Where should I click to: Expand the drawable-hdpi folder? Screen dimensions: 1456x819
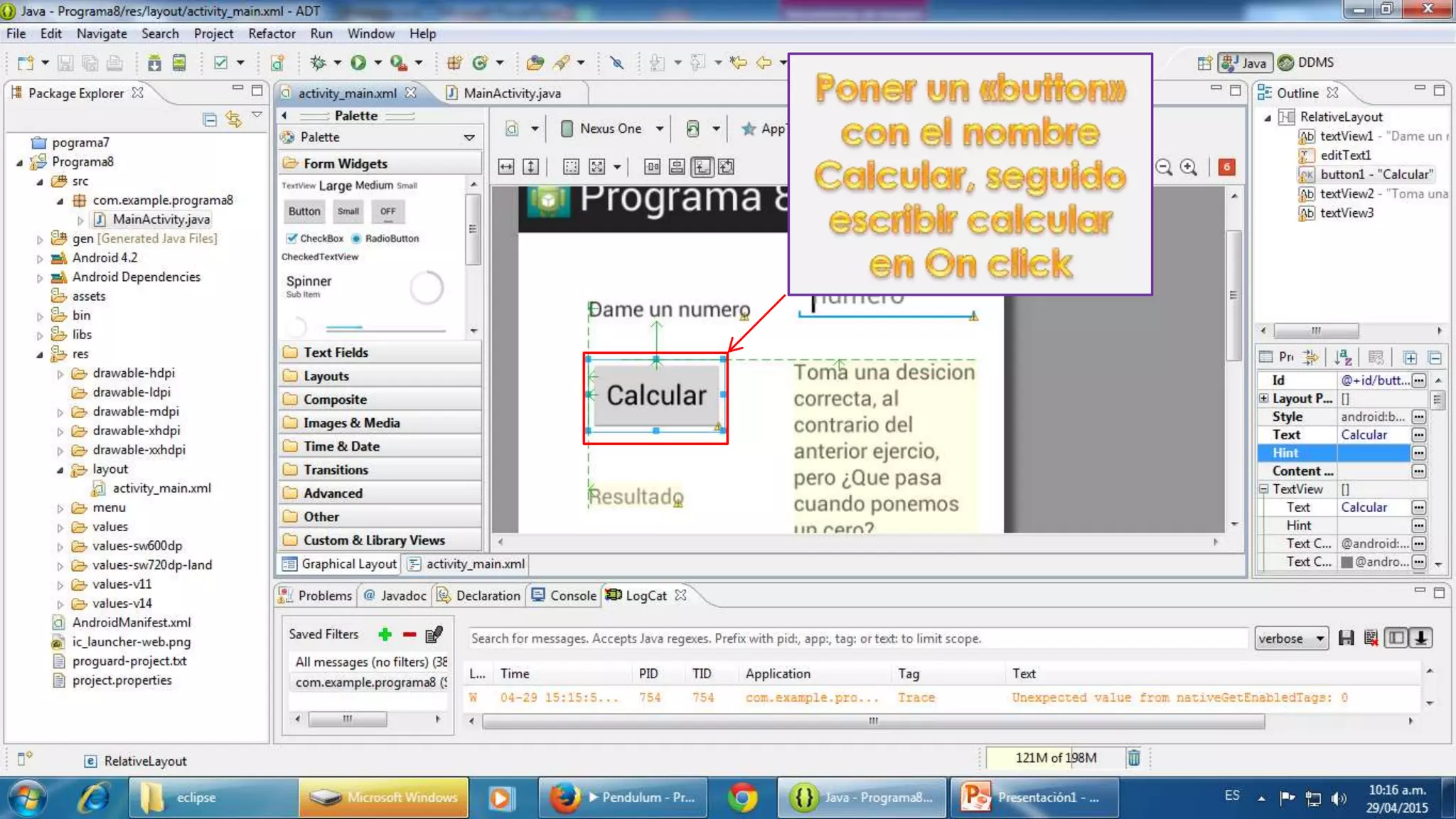tap(60, 373)
